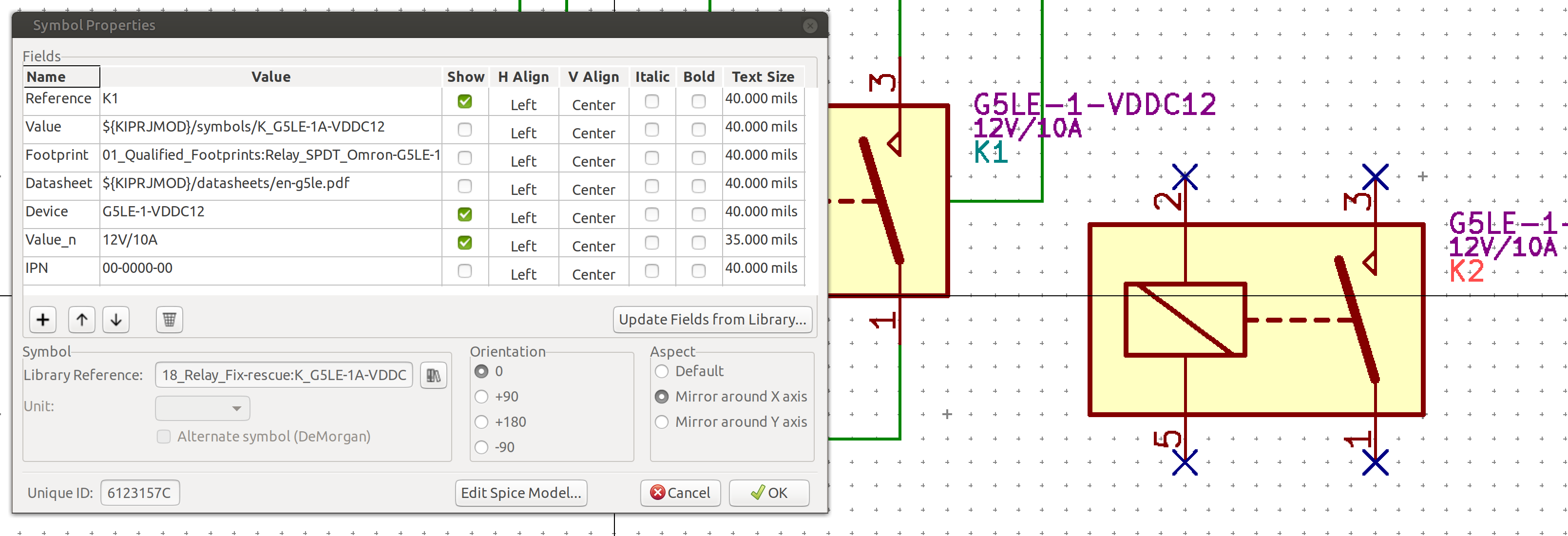Click the IPN row name cell
The height and width of the screenshot is (536, 1568).
[61, 271]
